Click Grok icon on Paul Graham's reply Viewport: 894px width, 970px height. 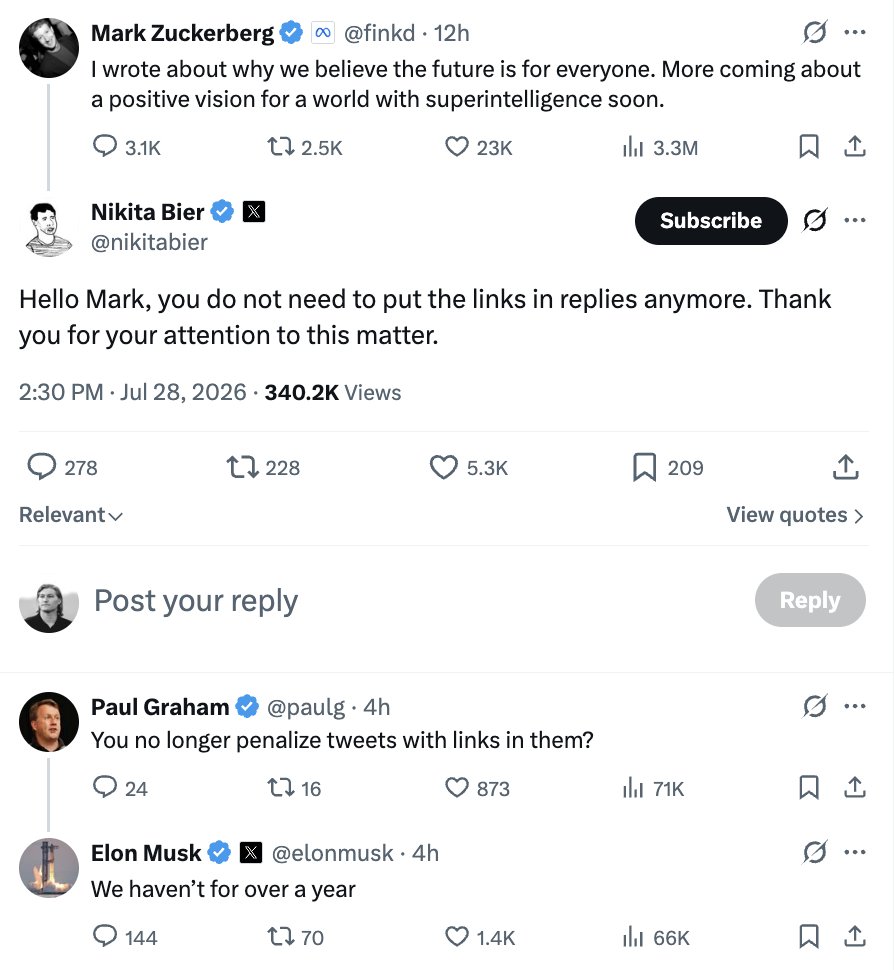click(x=814, y=706)
